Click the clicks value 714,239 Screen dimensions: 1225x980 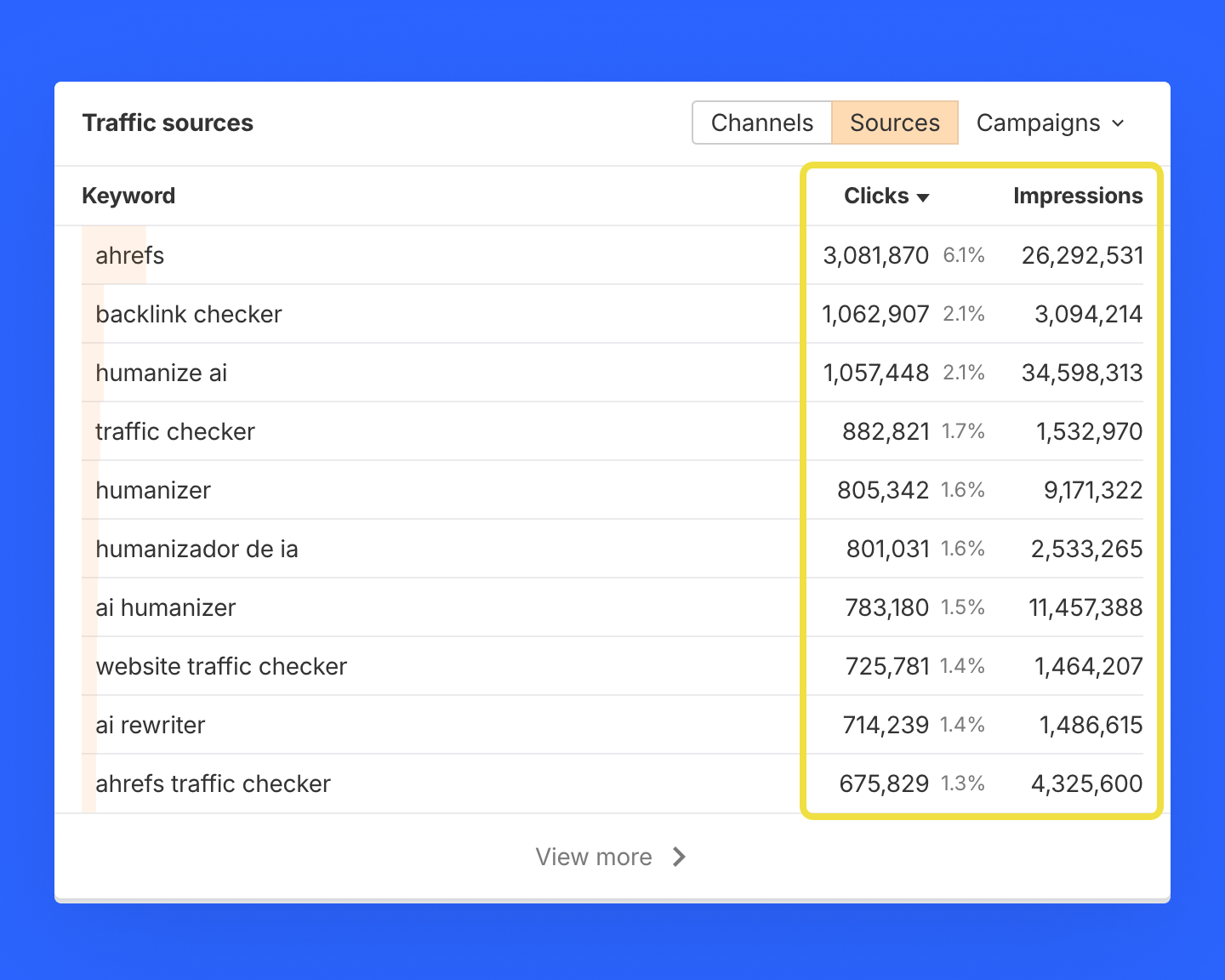point(886,725)
